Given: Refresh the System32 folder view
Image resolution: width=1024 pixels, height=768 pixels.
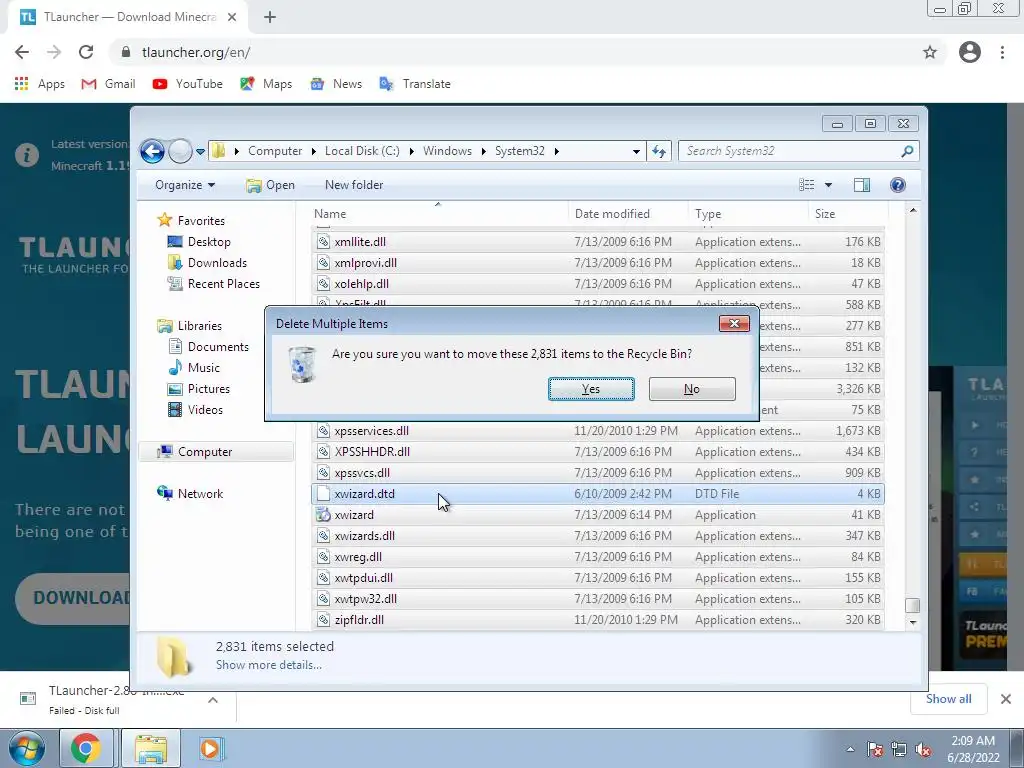Looking at the screenshot, I should point(658,152).
